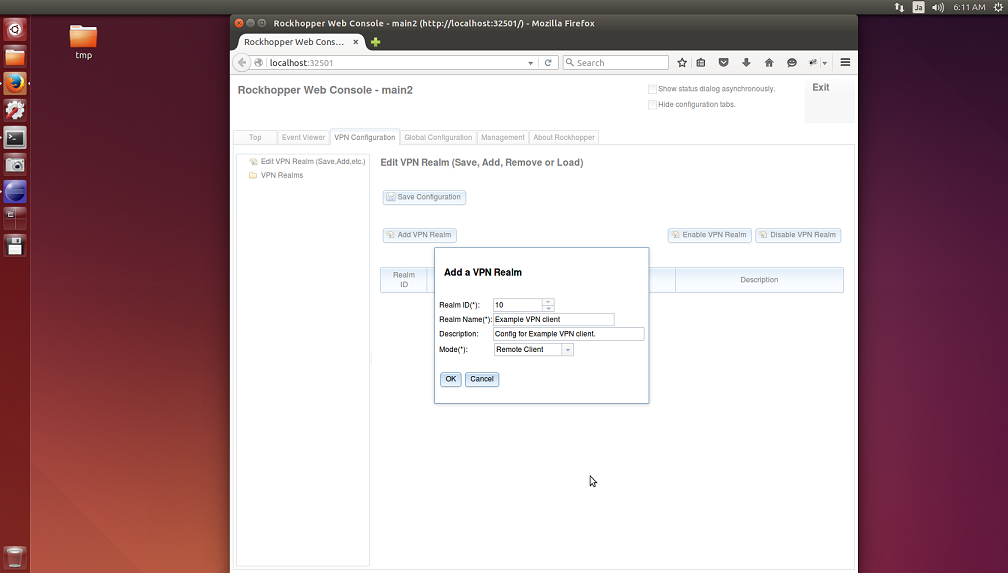Open the Firefox downloads arrow icon
Image resolution: width=1008 pixels, height=573 pixels.
(746, 62)
